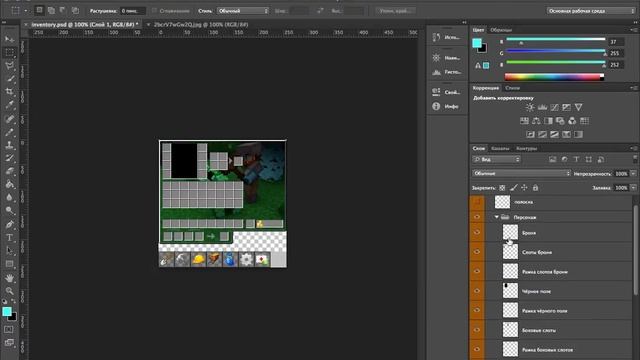Select the Brush tool
Image resolution: width=640 pixels, height=360 pixels.
[9, 132]
